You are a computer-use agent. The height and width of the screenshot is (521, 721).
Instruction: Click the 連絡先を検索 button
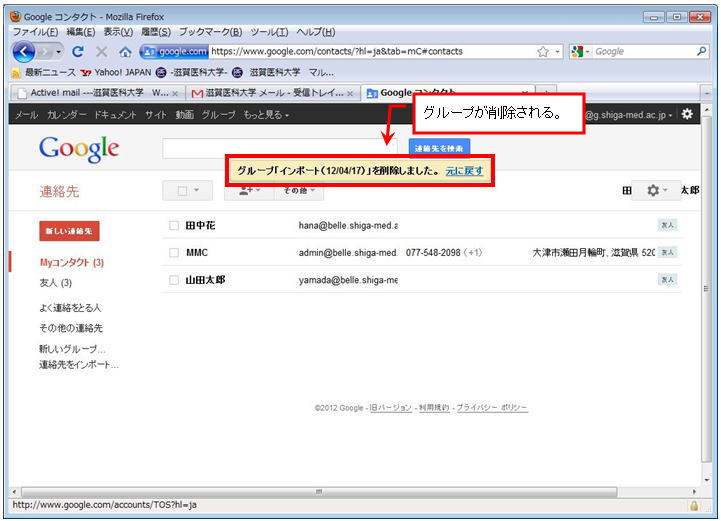pos(439,148)
